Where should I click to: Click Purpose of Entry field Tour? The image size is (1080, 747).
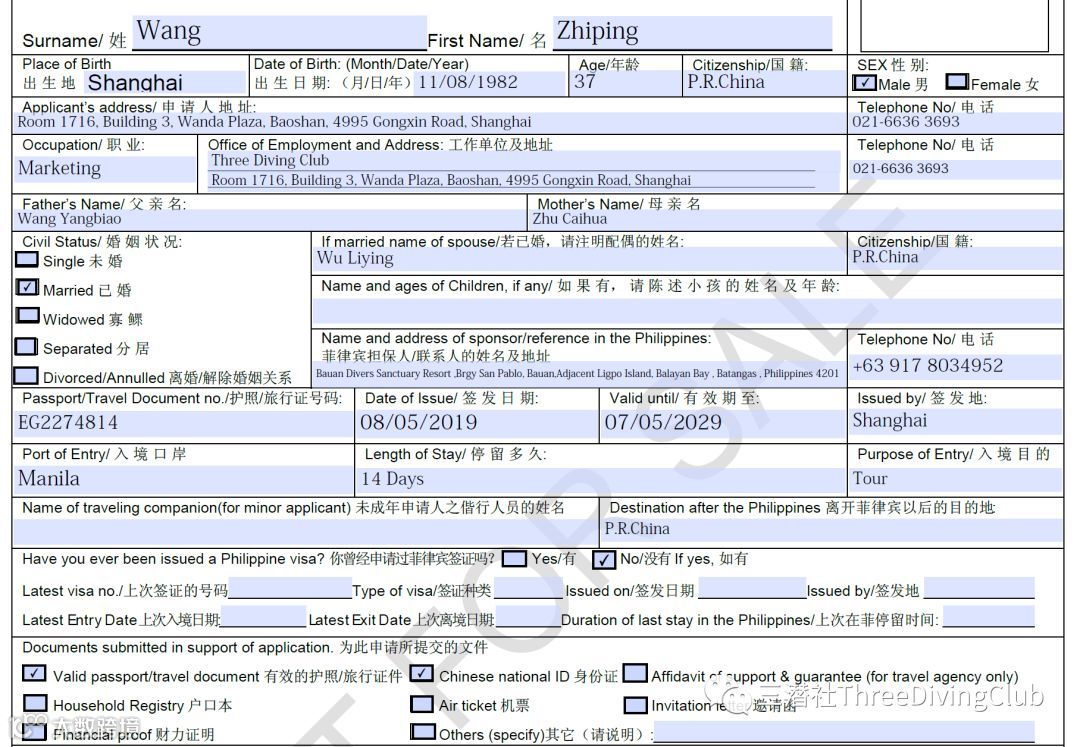(x=955, y=478)
